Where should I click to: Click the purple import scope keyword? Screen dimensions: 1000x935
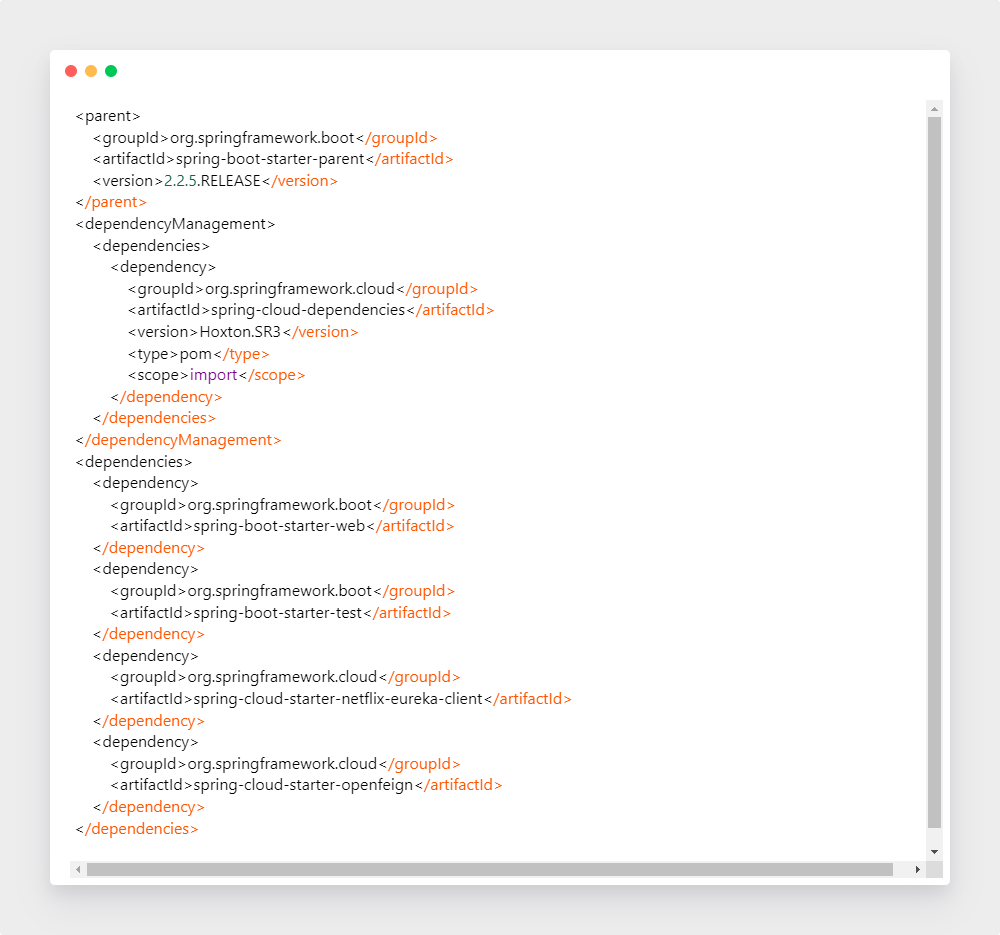click(x=213, y=375)
